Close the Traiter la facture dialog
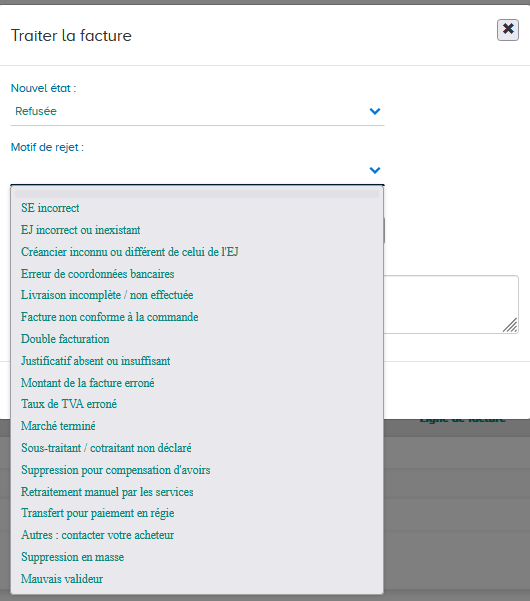 [x=508, y=30]
